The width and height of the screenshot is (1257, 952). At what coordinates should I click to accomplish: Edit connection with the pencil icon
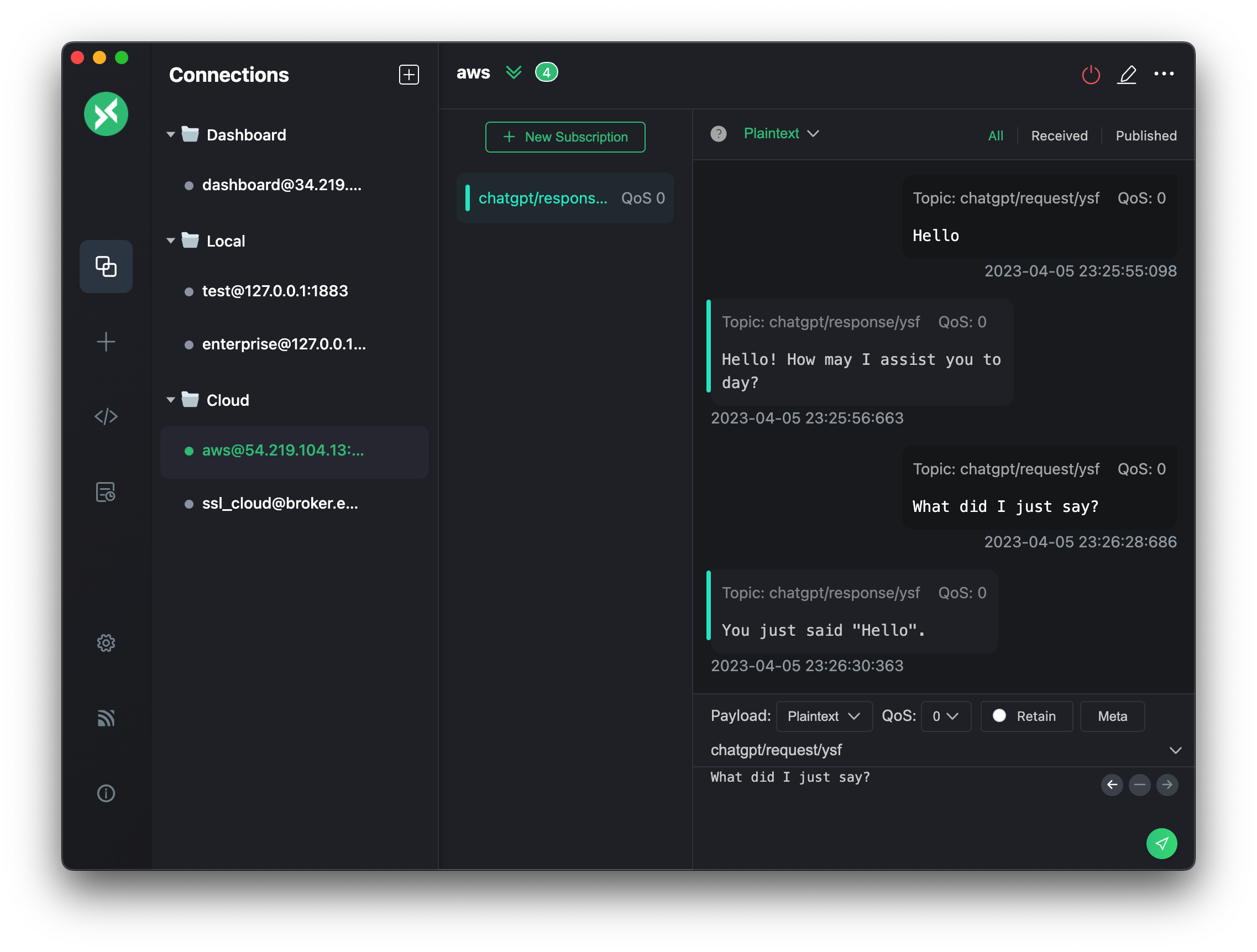[x=1127, y=75]
